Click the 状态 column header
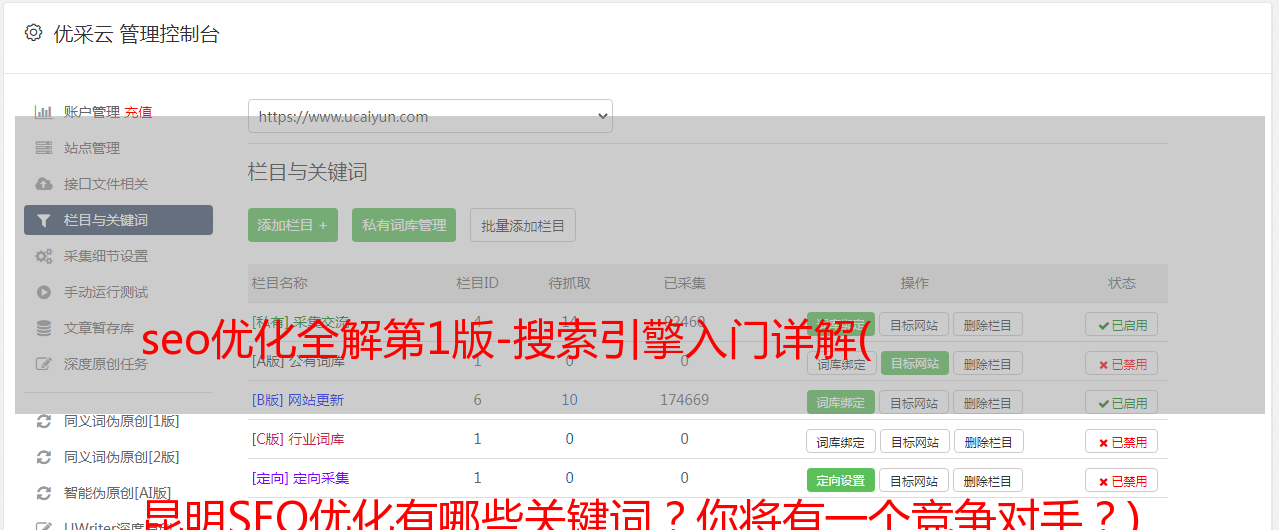This screenshot has width=1279, height=530. (1122, 283)
